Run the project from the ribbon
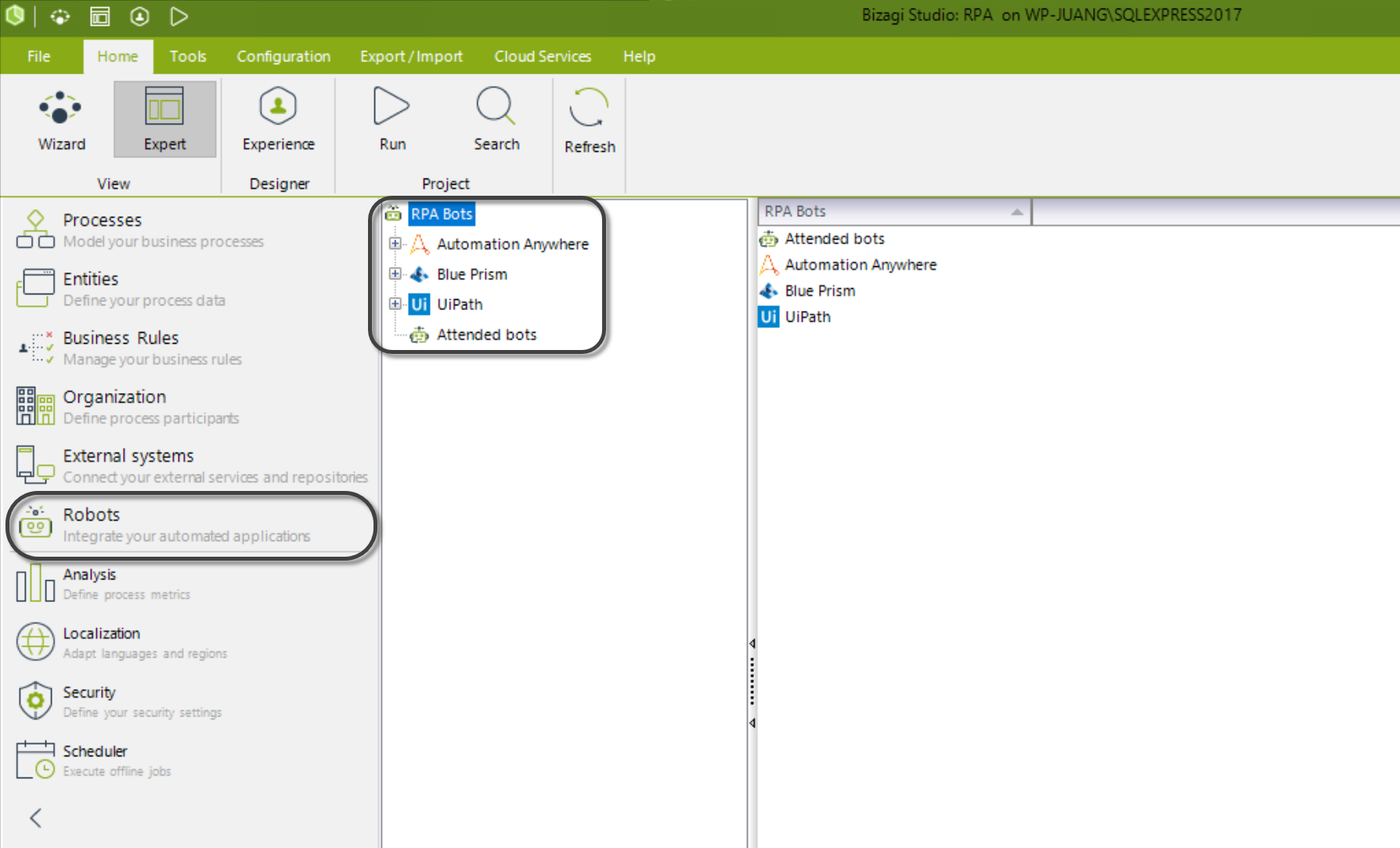This screenshot has height=848, width=1400. pyautogui.click(x=392, y=120)
